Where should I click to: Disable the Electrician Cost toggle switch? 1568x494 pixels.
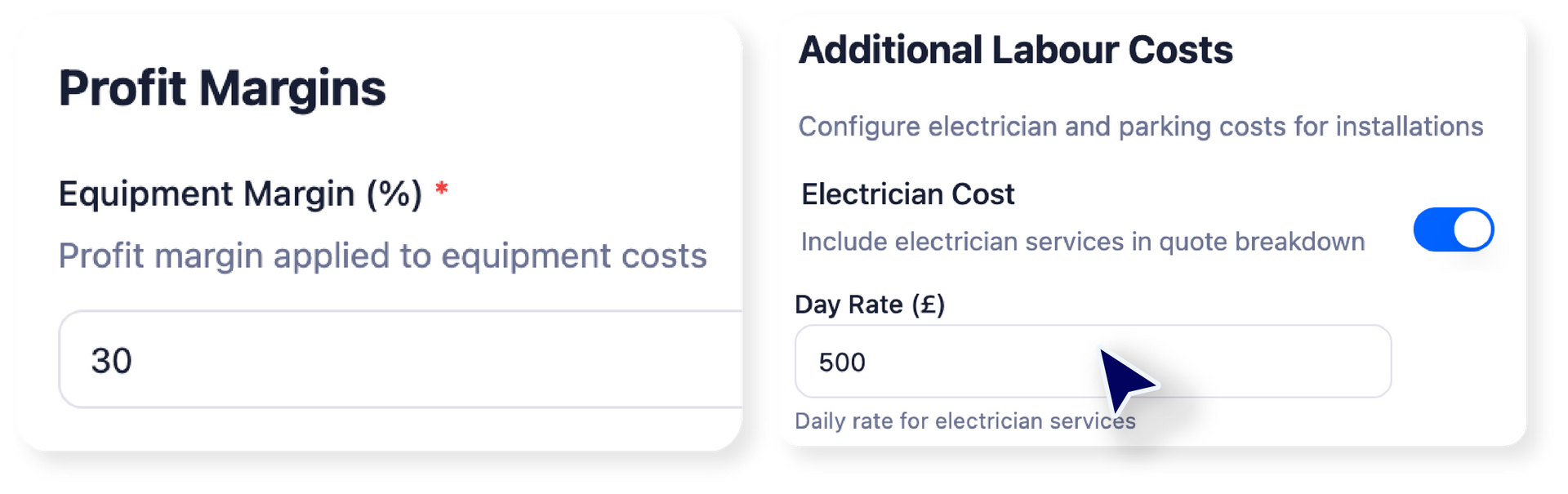[1453, 229]
